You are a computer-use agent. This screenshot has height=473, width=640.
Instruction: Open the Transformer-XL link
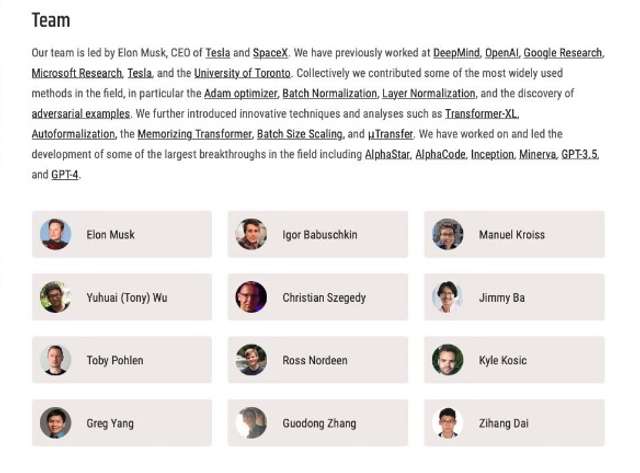click(x=481, y=114)
